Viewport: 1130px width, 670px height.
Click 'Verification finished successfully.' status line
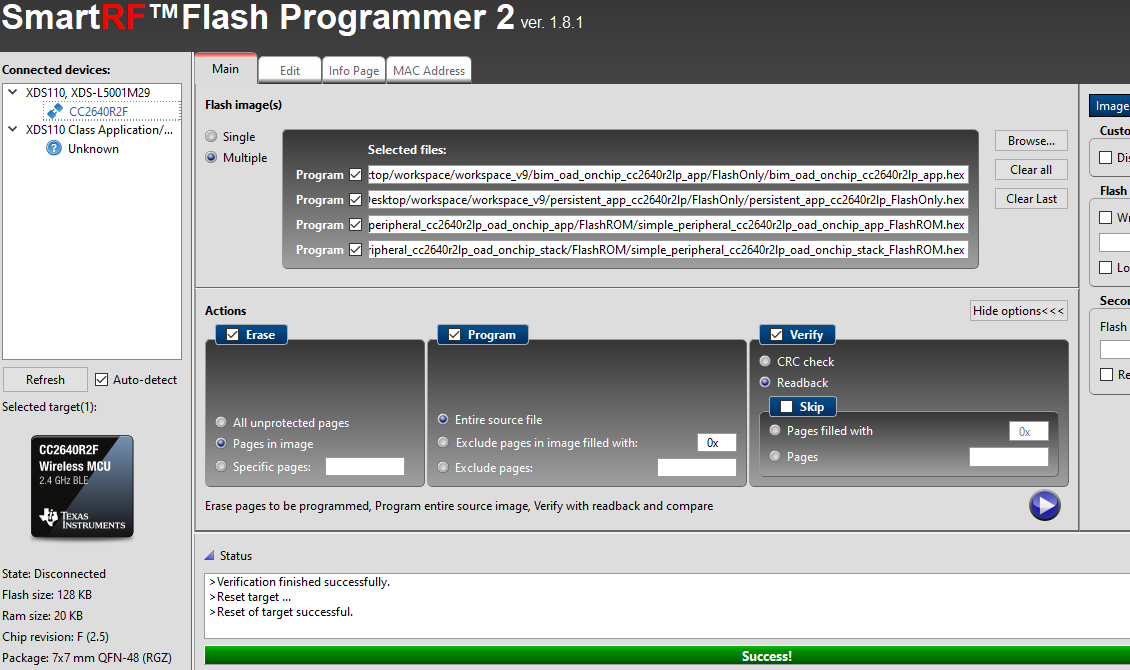point(299,581)
